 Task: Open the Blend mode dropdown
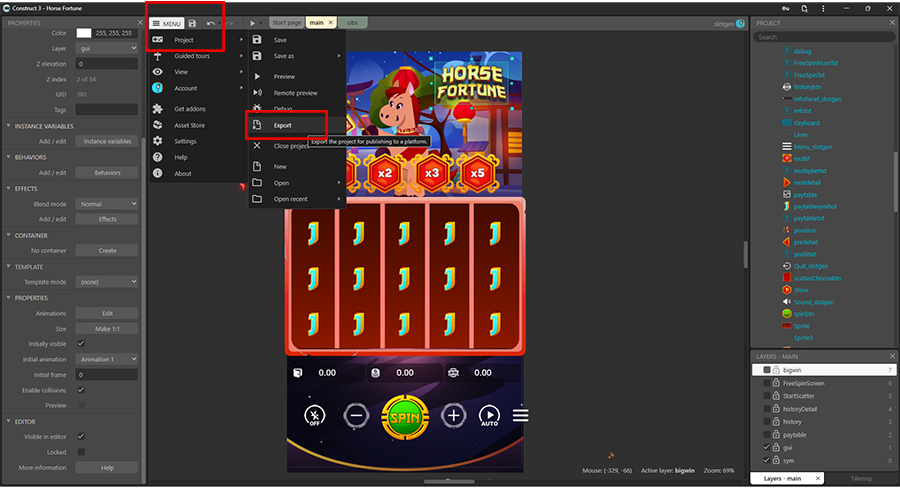tap(107, 204)
